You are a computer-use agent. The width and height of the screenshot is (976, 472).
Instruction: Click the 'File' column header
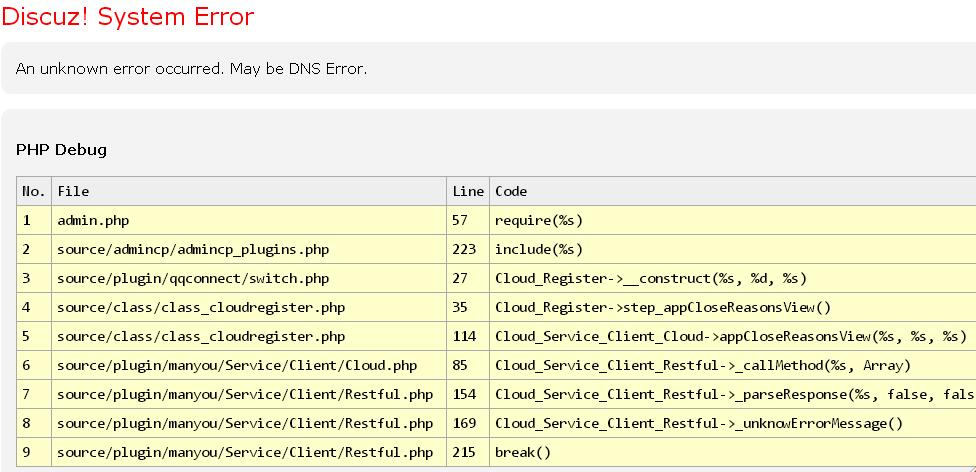click(249, 191)
